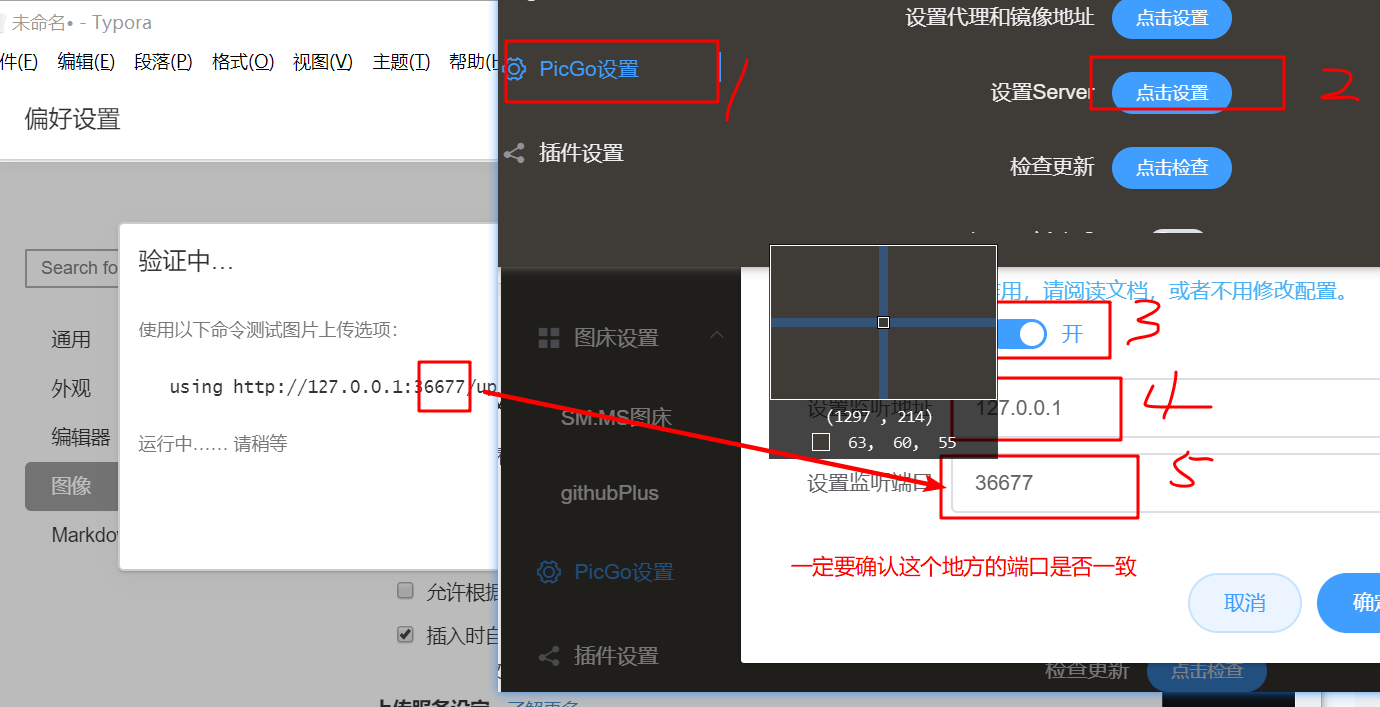
Task: Open the 帮助 menu in Typora
Action: click(473, 62)
